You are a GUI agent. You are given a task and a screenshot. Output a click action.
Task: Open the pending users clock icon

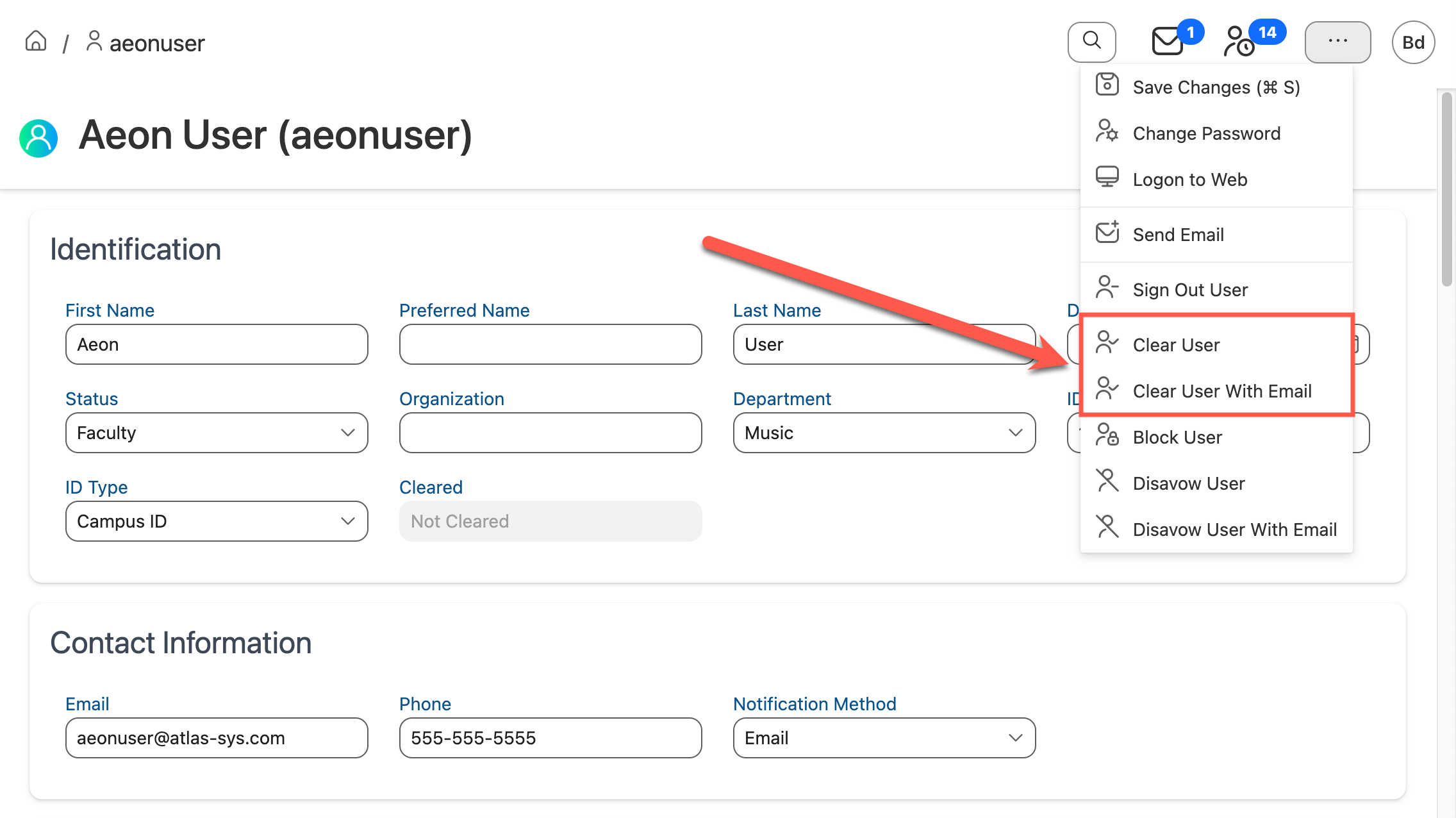pos(1239,42)
